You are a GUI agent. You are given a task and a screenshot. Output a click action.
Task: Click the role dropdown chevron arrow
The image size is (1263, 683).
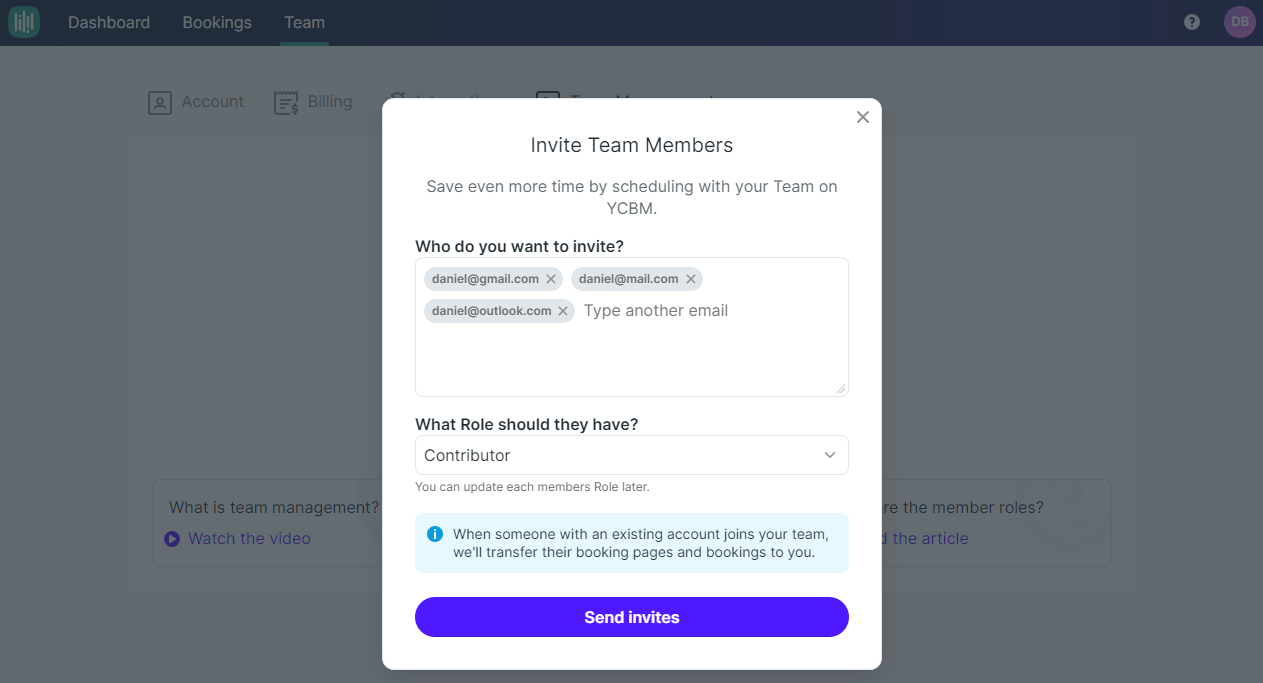coord(829,455)
